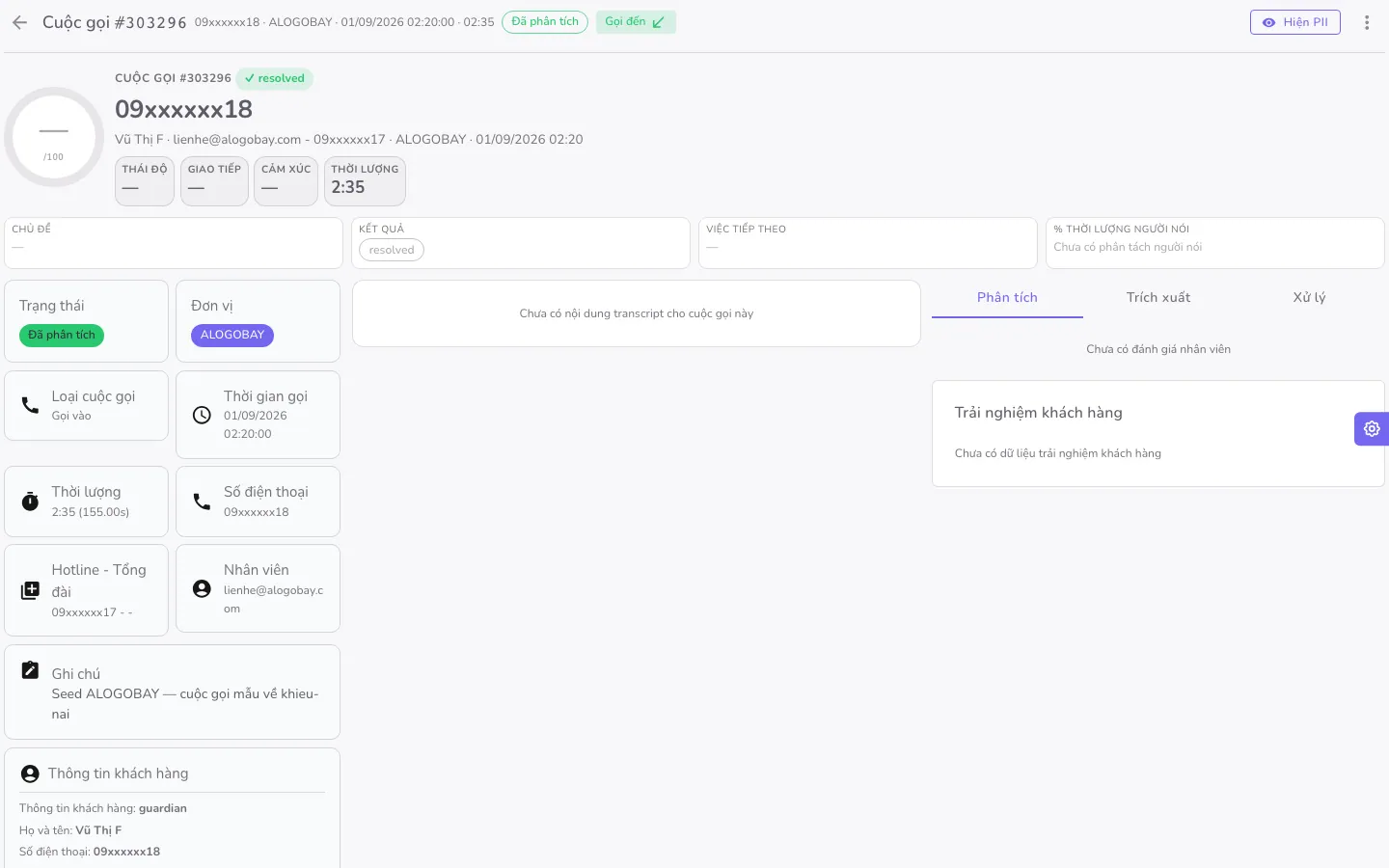Click the customer name Vũ Thị F under Họ và tên

(98, 830)
